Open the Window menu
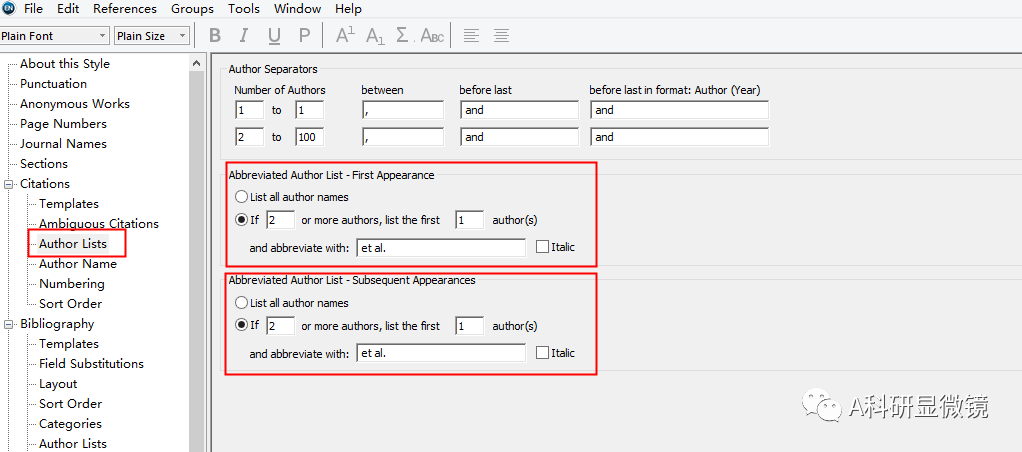Image resolution: width=1022 pixels, height=452 pixels. [x=297, y=9]
